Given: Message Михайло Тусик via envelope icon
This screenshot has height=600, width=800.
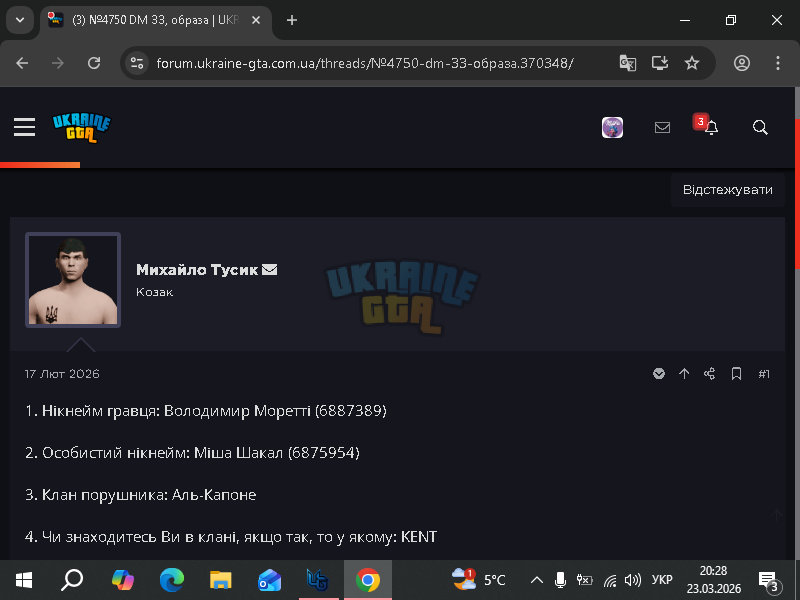Looking at the screenshot, I should 269,269.
